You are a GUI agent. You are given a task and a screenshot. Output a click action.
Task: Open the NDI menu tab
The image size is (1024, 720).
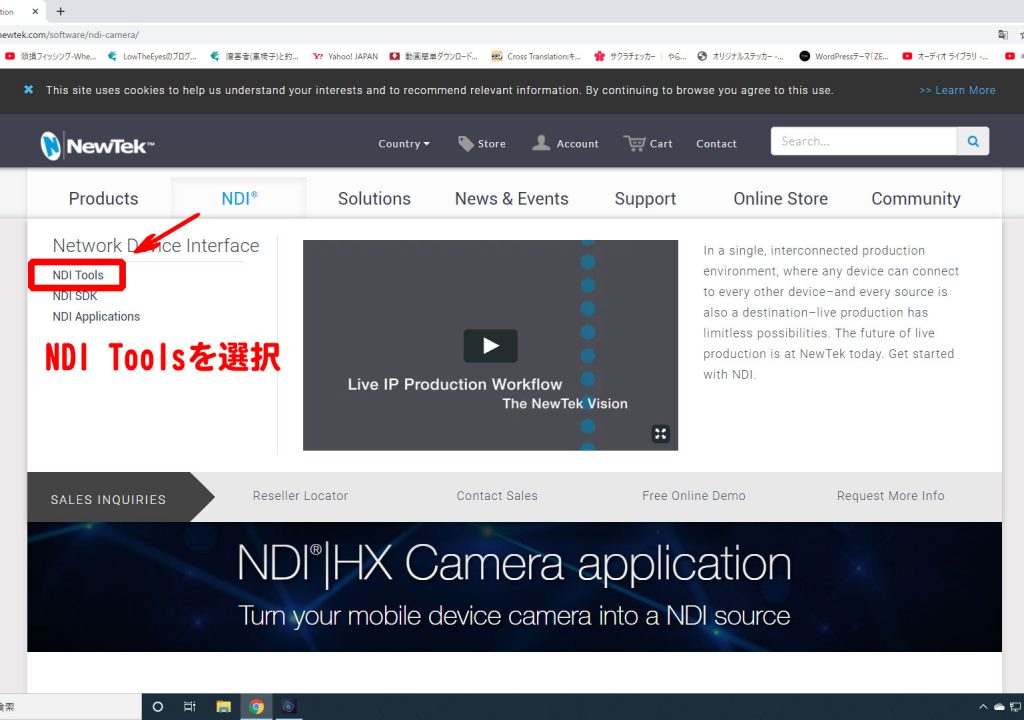coord(239,198)
